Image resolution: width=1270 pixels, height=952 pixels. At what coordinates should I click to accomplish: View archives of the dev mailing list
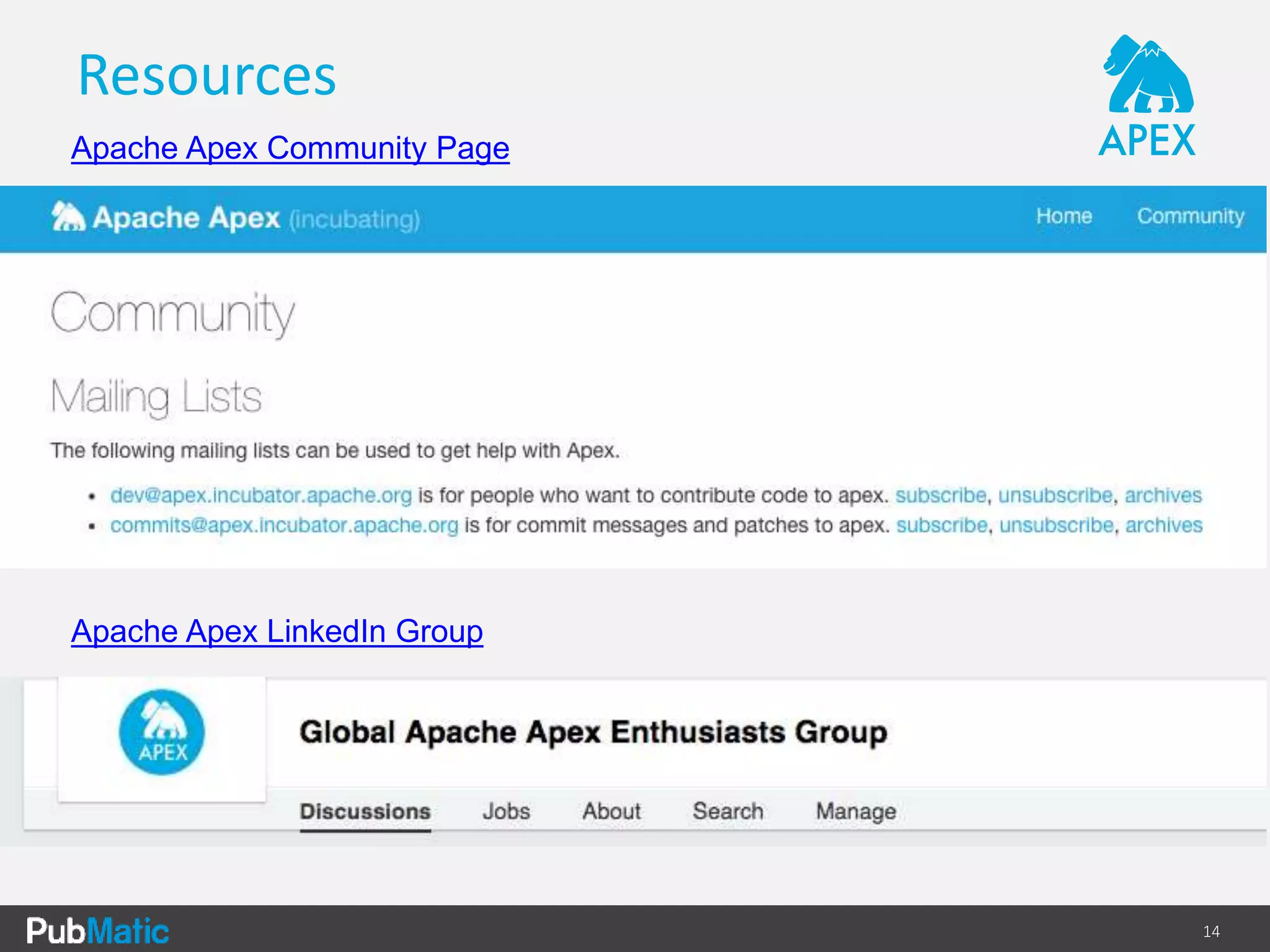[1163, 495]
